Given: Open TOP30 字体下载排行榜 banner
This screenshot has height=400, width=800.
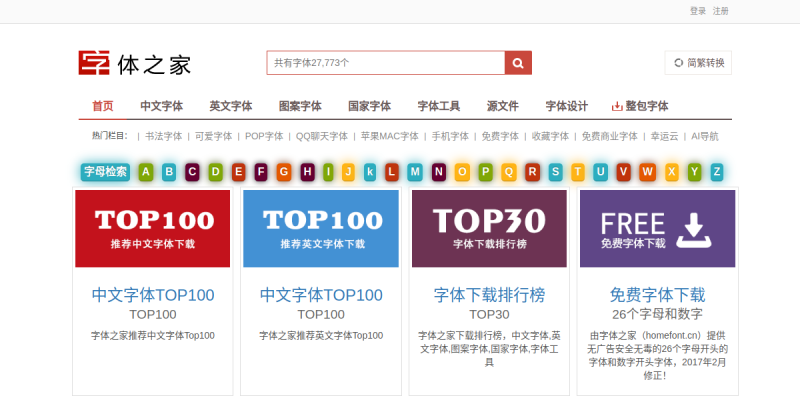Looking at the screenshot, I should click(489, 229).
